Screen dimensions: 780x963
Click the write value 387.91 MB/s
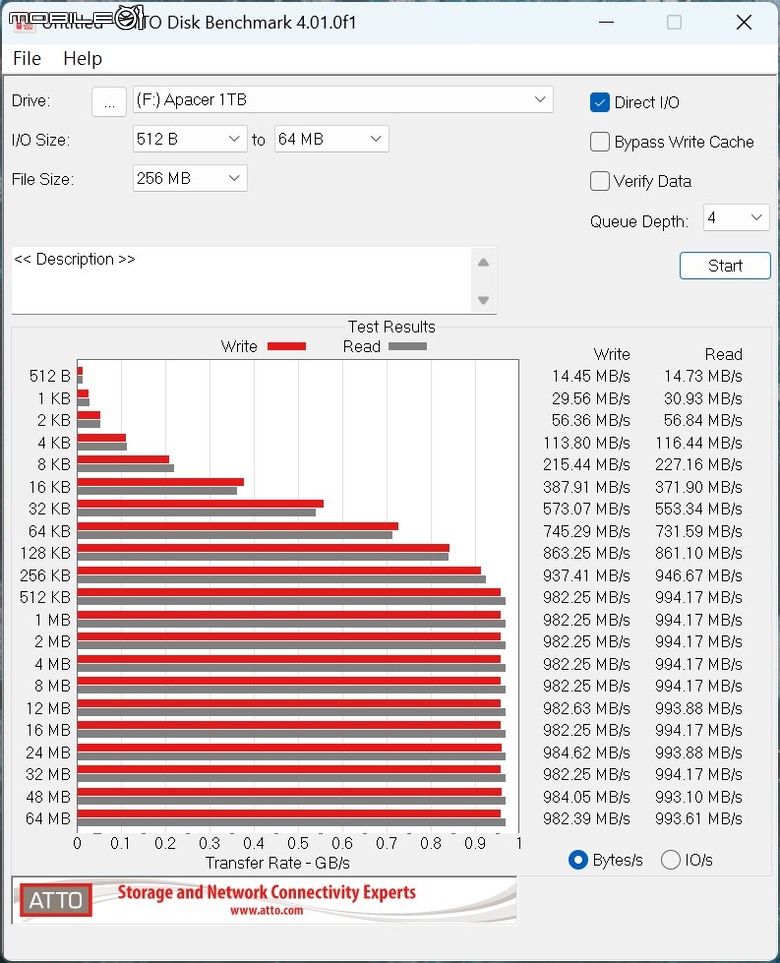(x=587, y=487)
